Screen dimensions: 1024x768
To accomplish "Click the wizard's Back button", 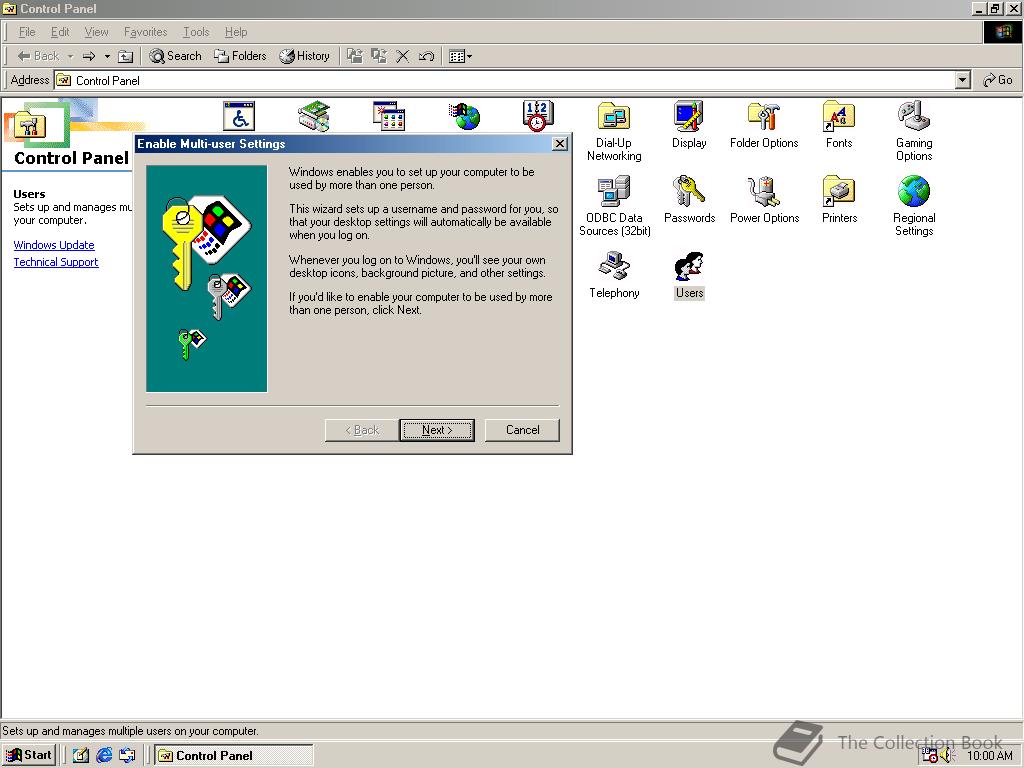I will coord(362,430).
